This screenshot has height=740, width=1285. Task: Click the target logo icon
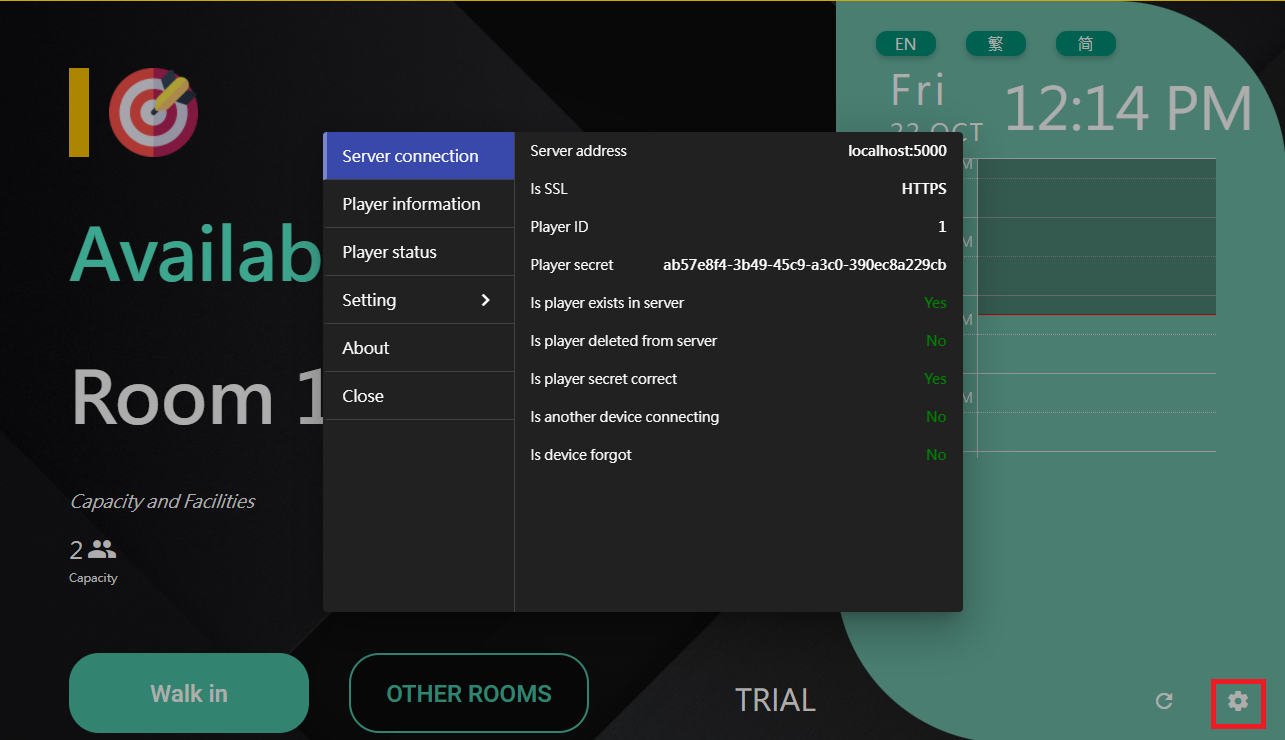pos(153,112)
